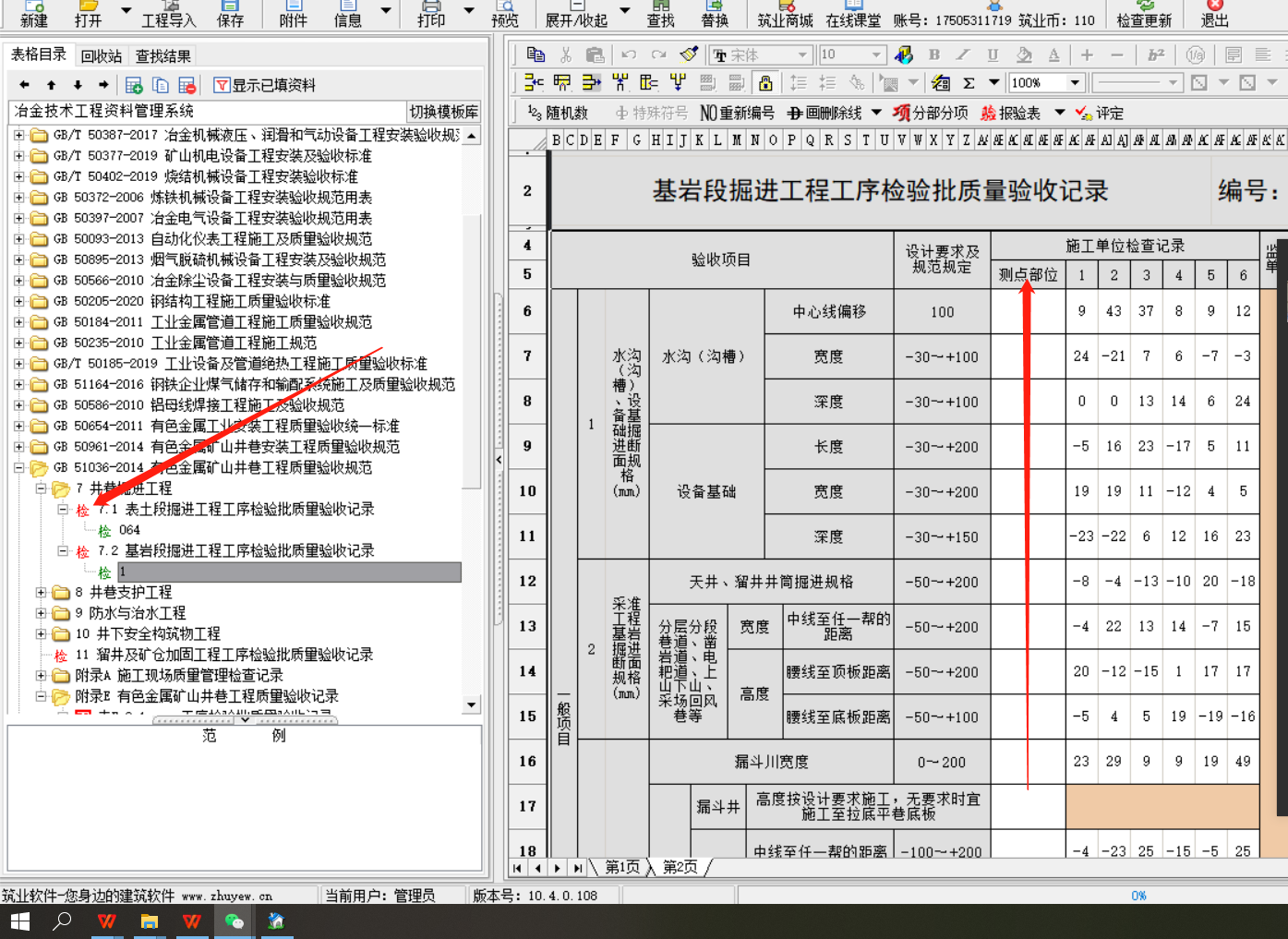Click the fill color bucket icon
This screenshot has width=1288, height=939.
point(1024,55)
